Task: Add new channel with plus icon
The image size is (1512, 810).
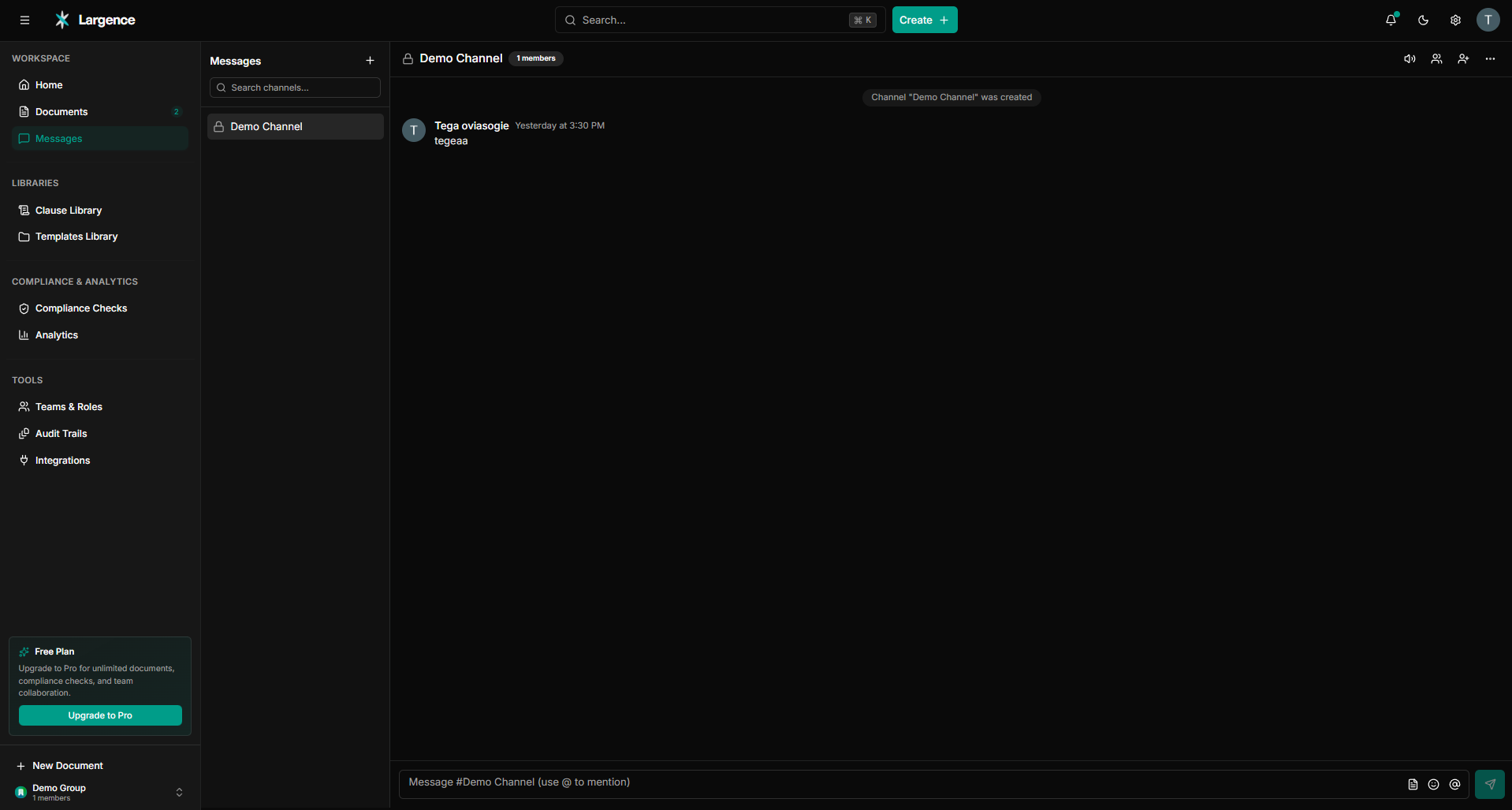Action: pyautogui.click(x=370, y=61)
